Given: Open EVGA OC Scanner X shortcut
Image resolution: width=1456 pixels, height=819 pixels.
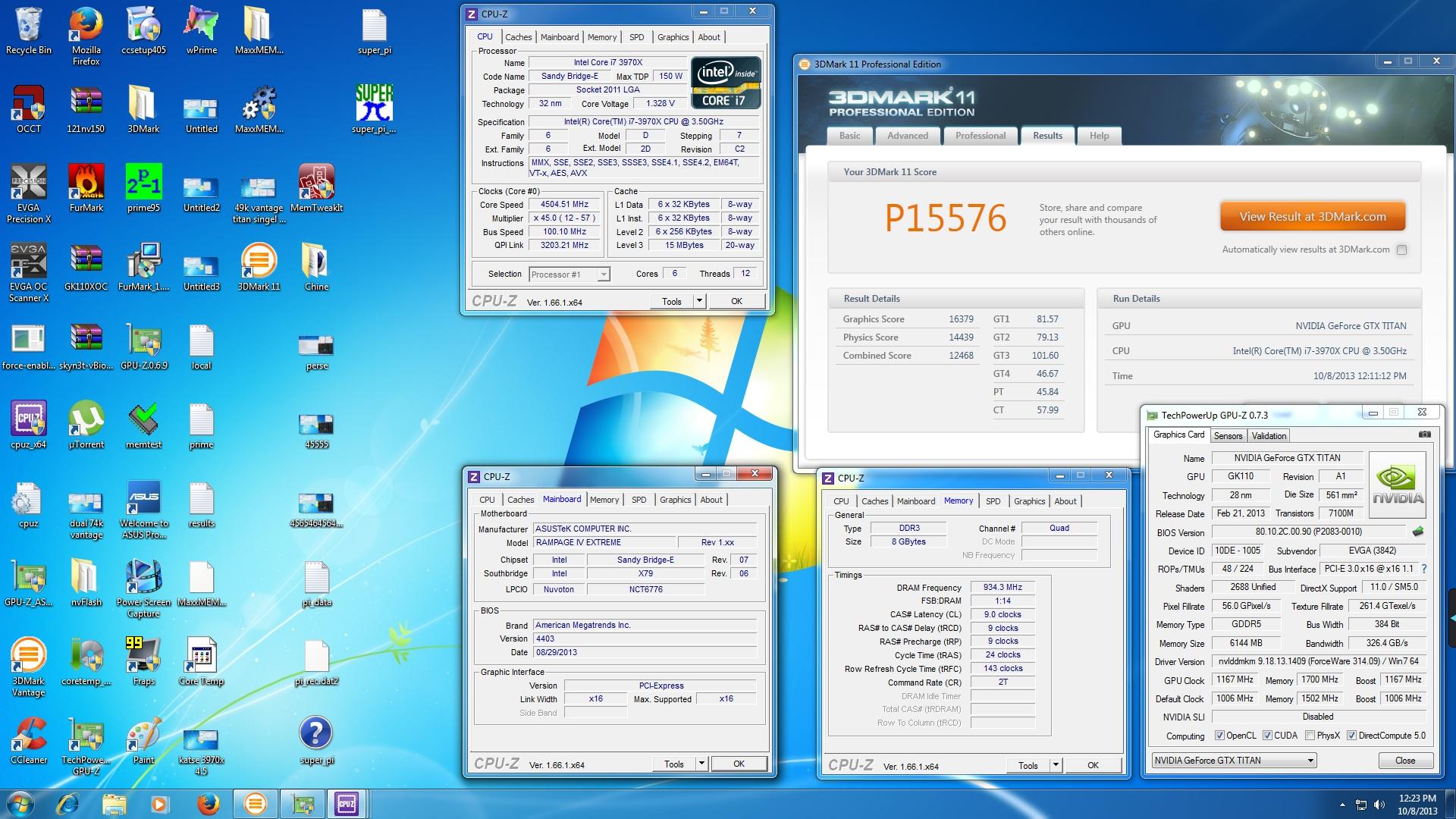Looking at the screenshot, I should pyautogui.click(x=29, y=273).
